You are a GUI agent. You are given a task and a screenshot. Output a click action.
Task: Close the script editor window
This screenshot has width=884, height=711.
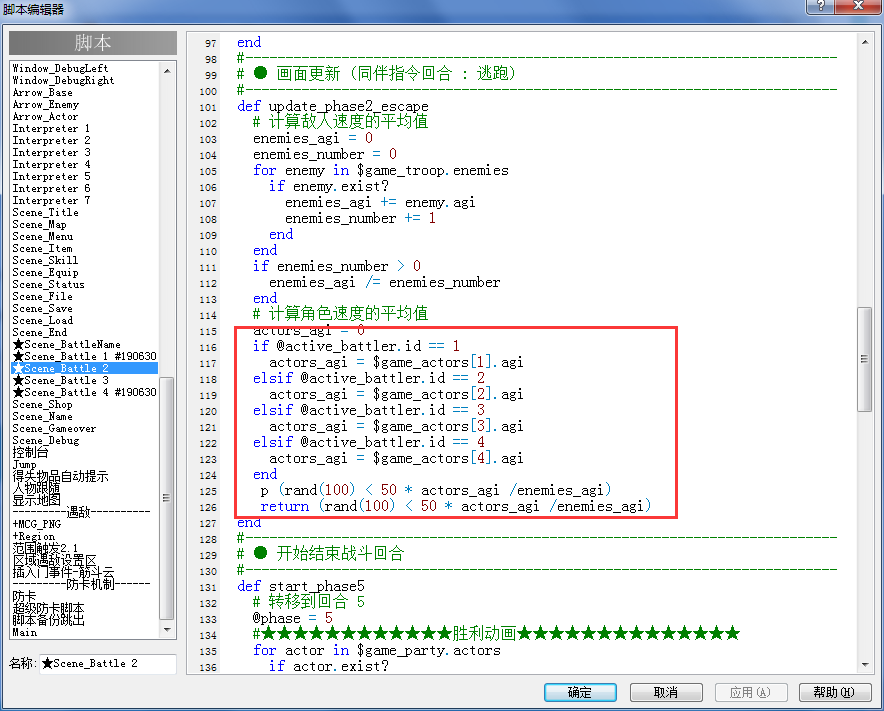(859, 6)
